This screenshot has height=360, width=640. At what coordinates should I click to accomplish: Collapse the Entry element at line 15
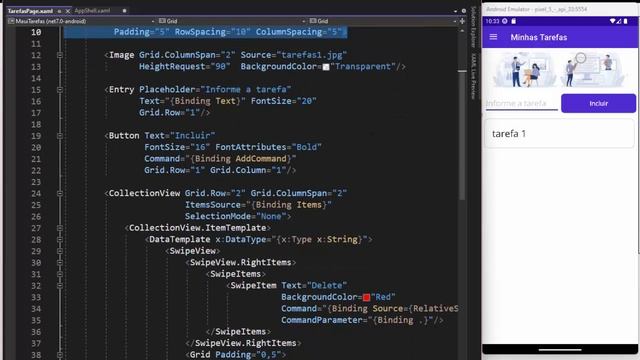point(60,89)
